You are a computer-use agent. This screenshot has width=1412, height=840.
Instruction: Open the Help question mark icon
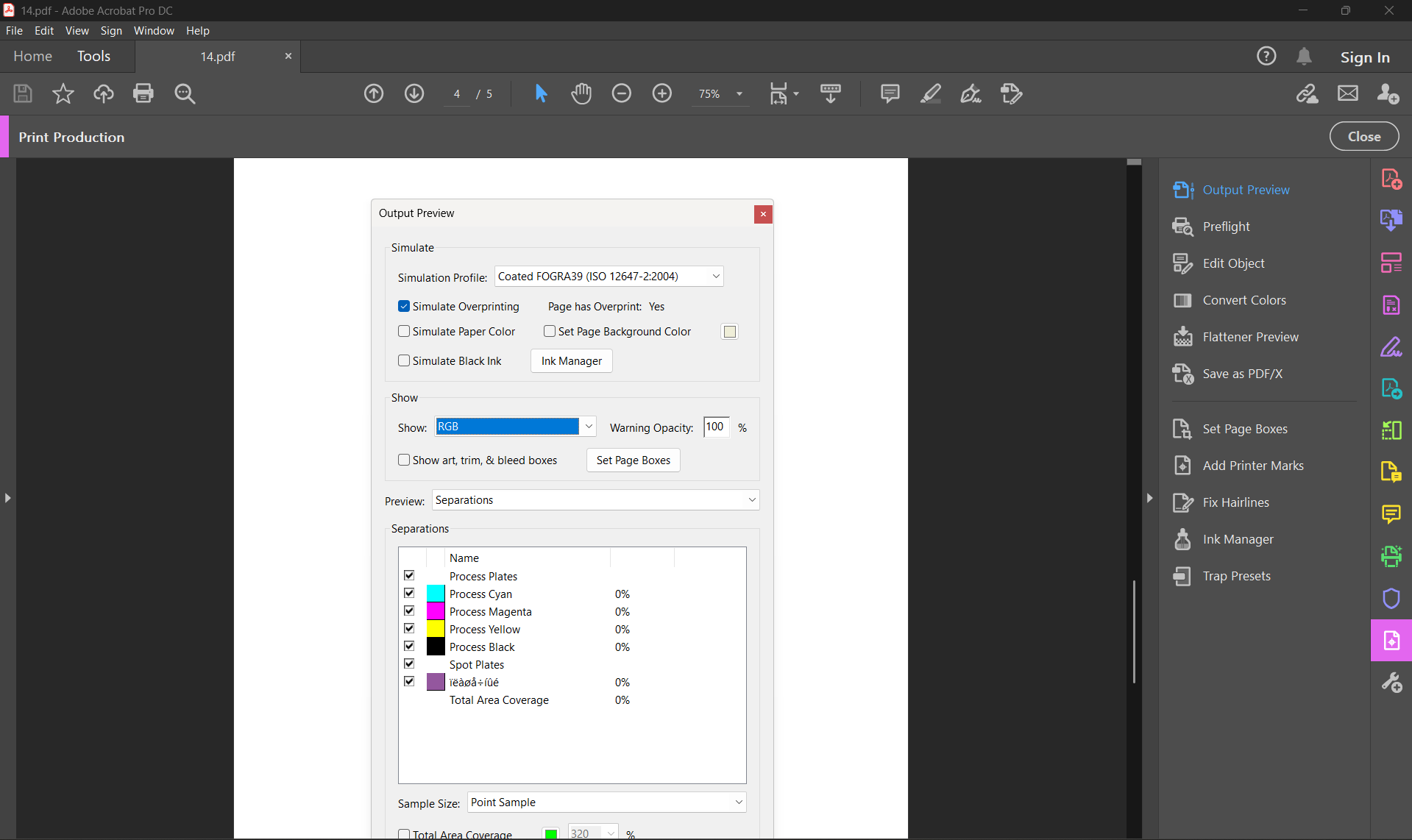(x=1266, y=56)
